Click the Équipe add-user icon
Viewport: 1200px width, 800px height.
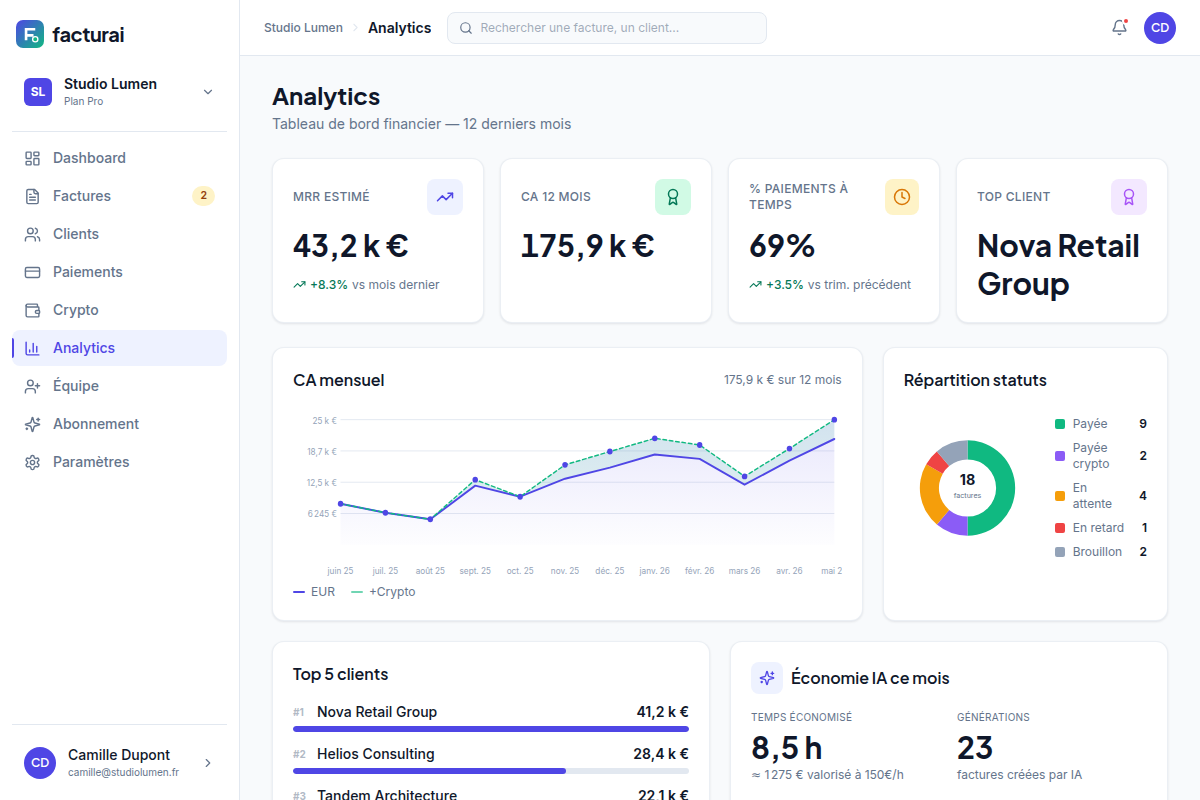coord(32,386)
